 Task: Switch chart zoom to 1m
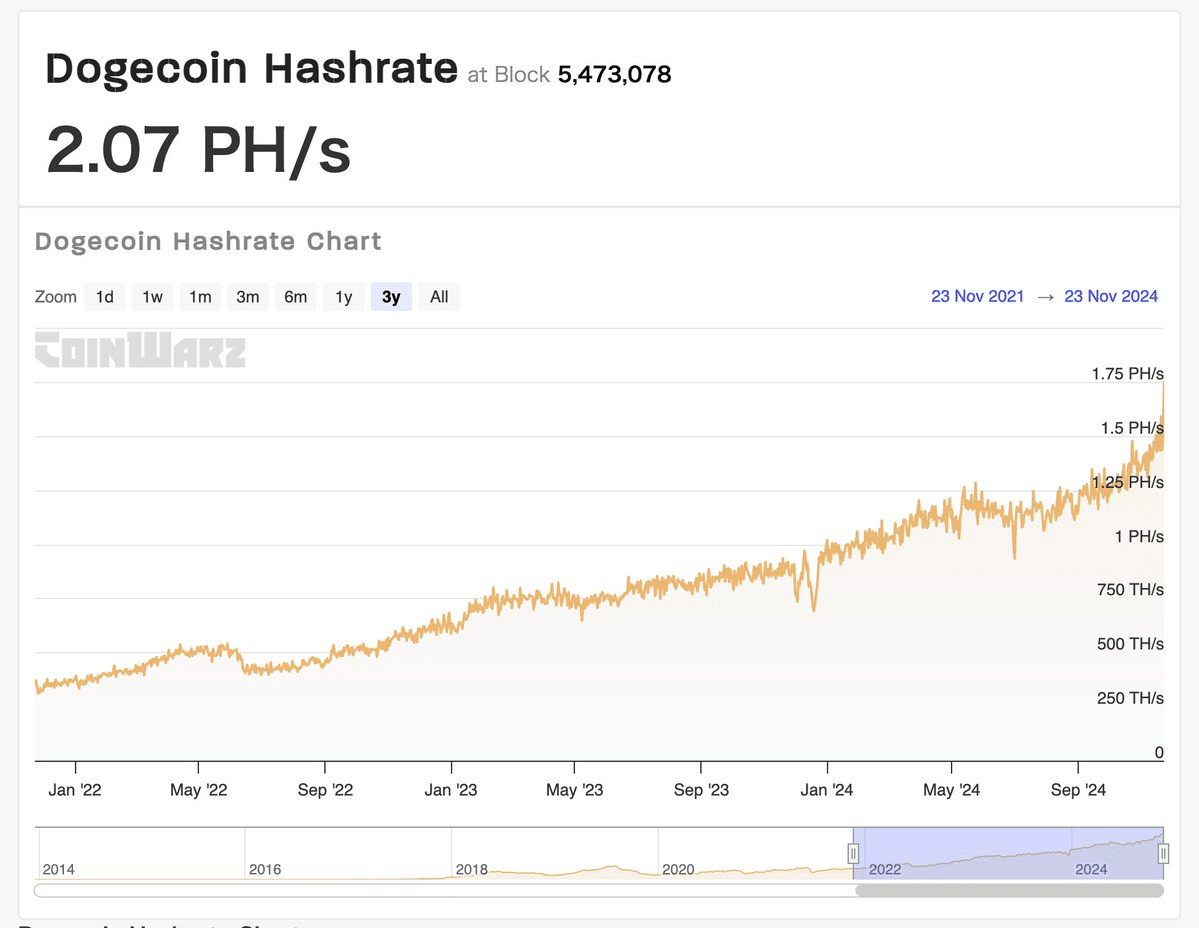click(200, 297)
